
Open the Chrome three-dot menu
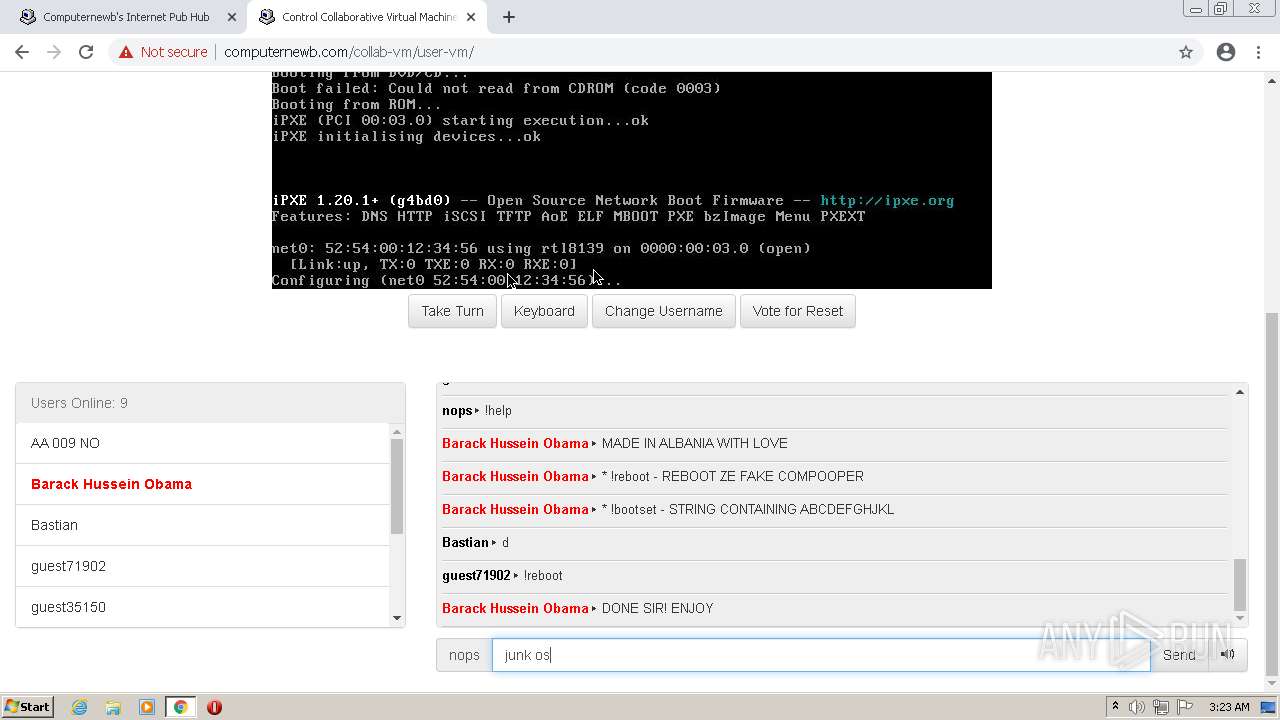coord(1258,52)
